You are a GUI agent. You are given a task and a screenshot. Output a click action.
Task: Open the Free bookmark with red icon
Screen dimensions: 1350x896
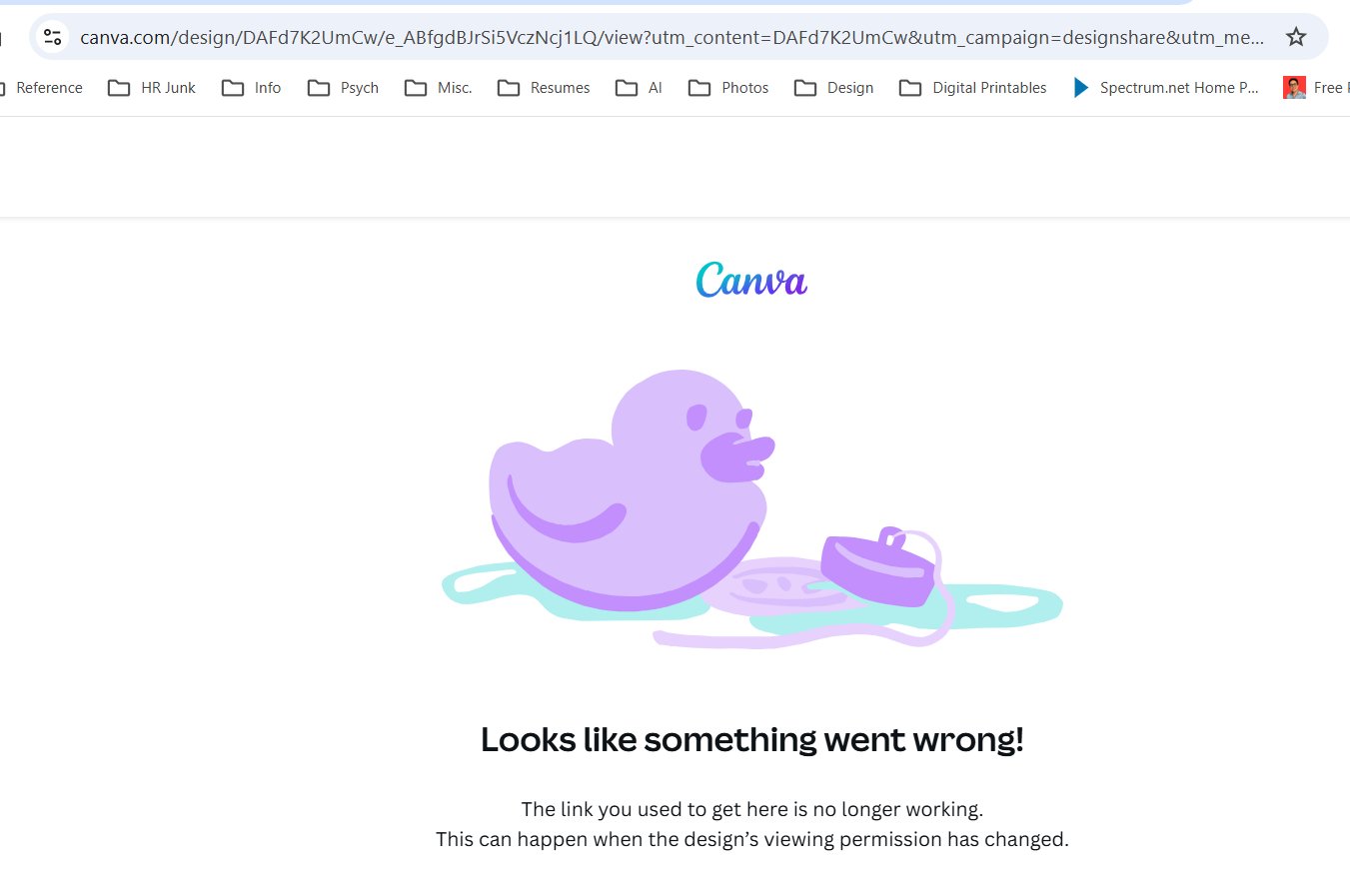[1313, 88]
